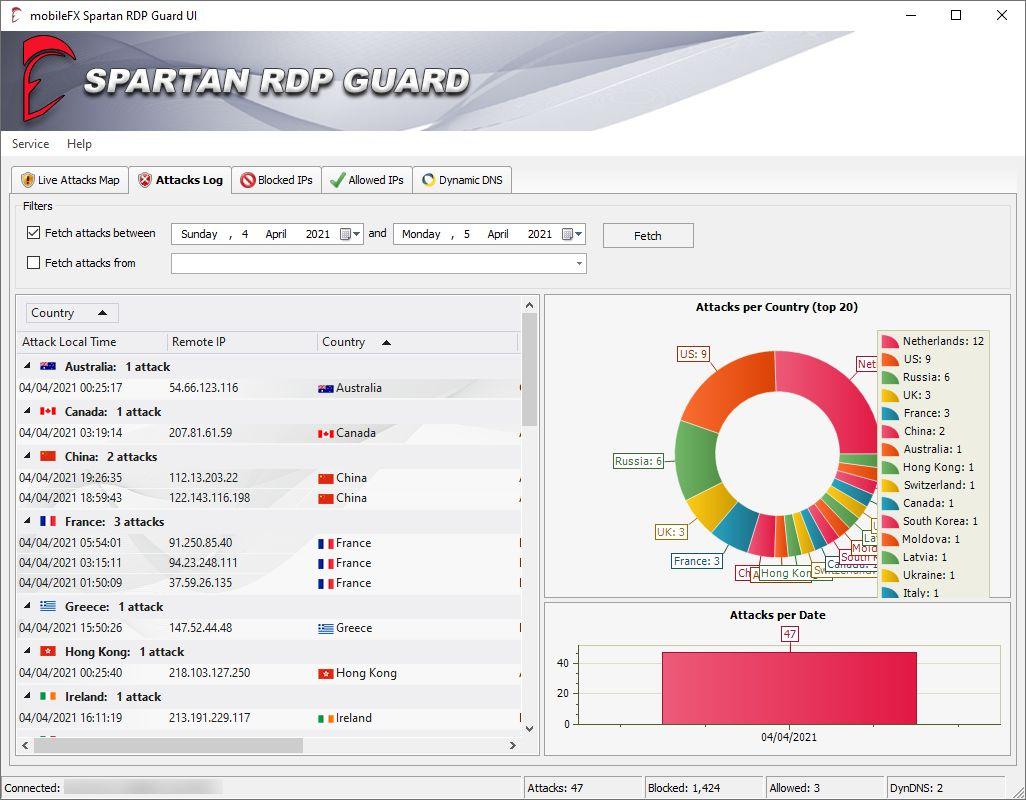The image size is (1026, 800).
Task: Uncheck Fetch attacks between checkbox
Action: [33, 233]
